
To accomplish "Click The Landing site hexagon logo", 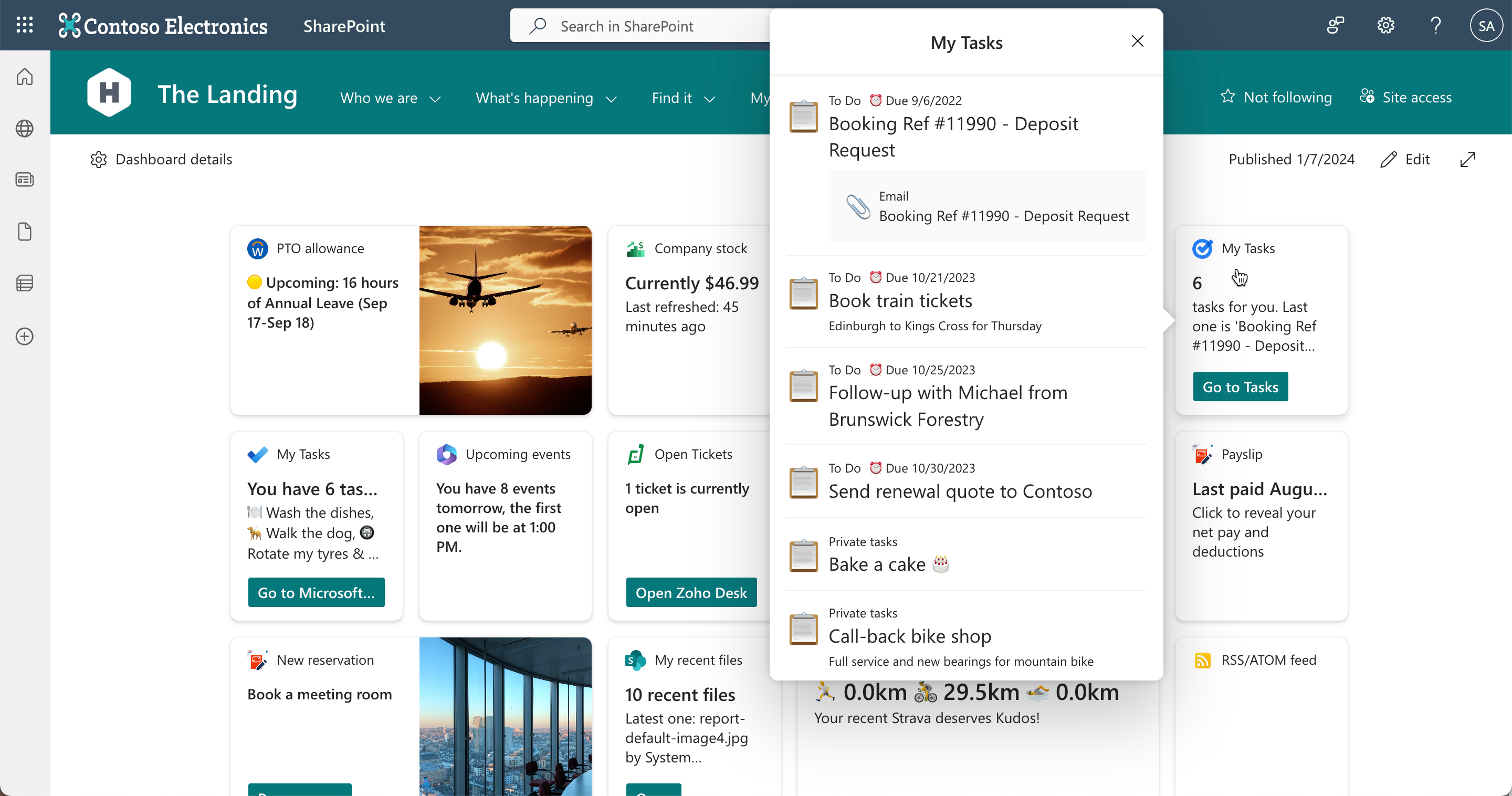I will pyautogui.click(x=109, y=92).
